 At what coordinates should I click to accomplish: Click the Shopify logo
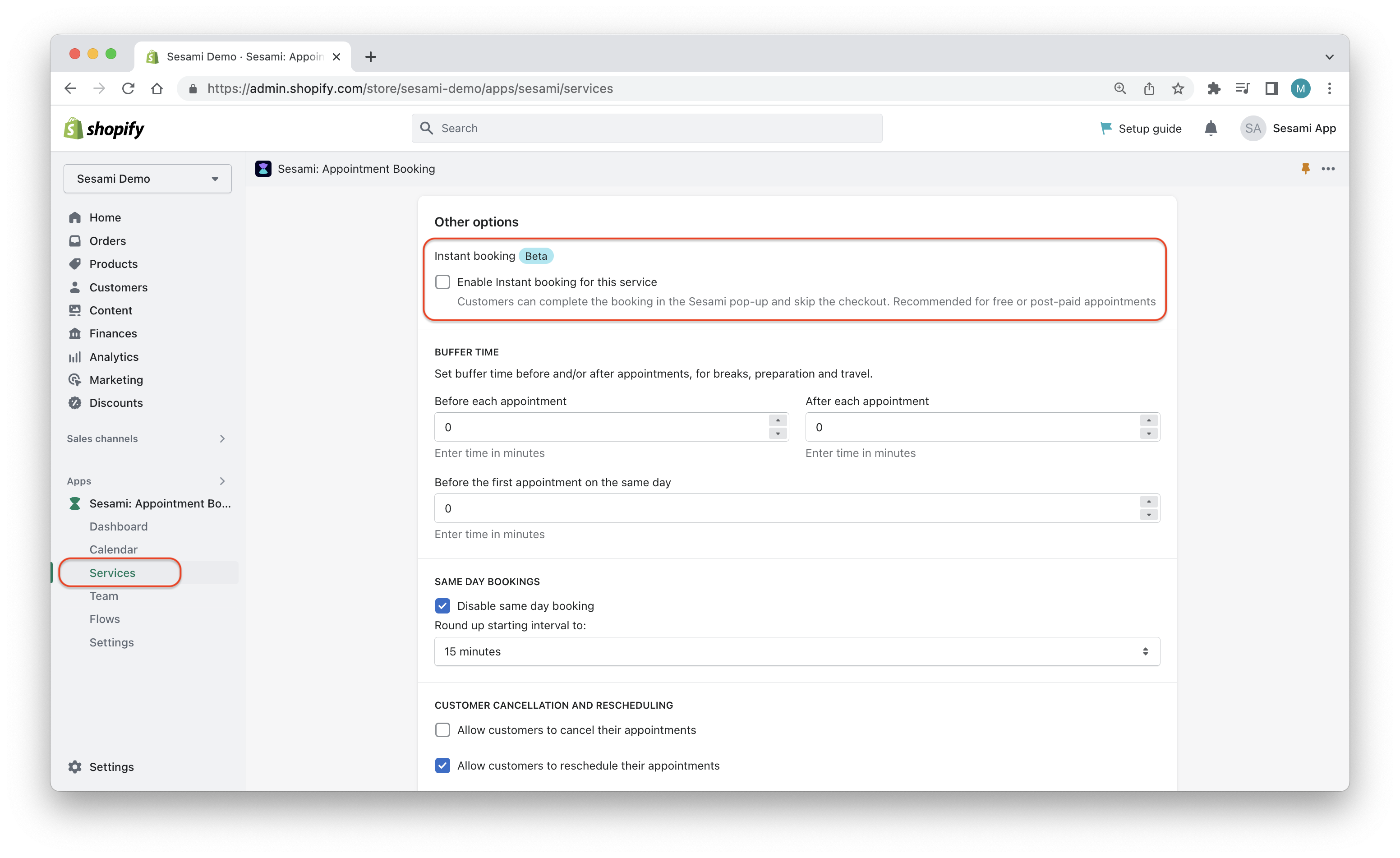click(x=104, y=129)
